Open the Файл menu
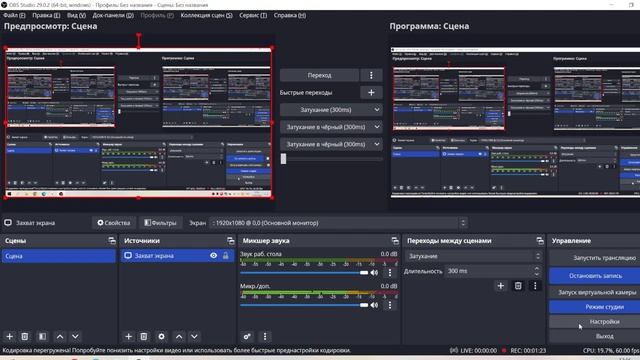640x360 pixels. coord(14,16)
